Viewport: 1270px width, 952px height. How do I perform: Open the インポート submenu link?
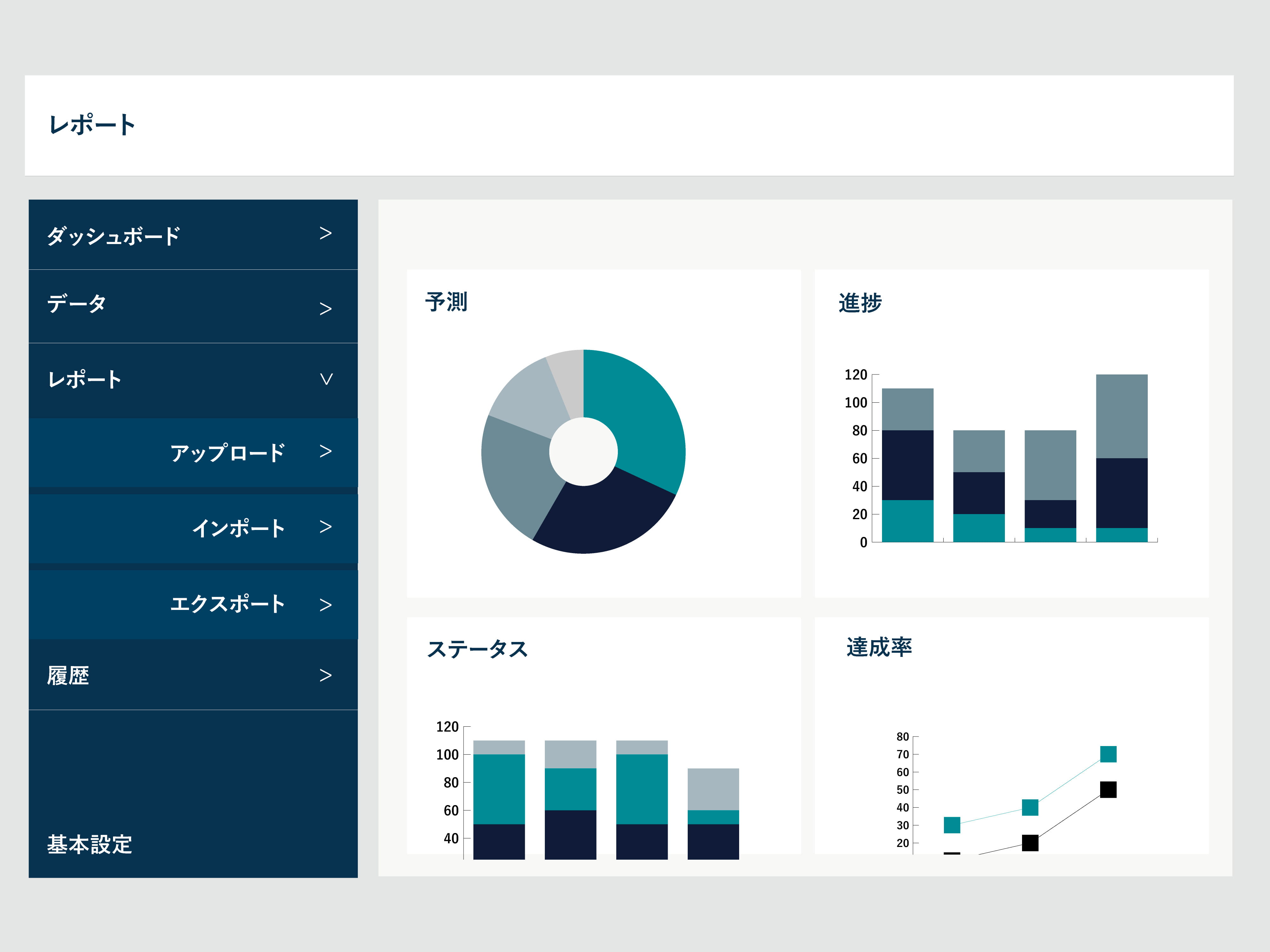click(x=238, y=528)
